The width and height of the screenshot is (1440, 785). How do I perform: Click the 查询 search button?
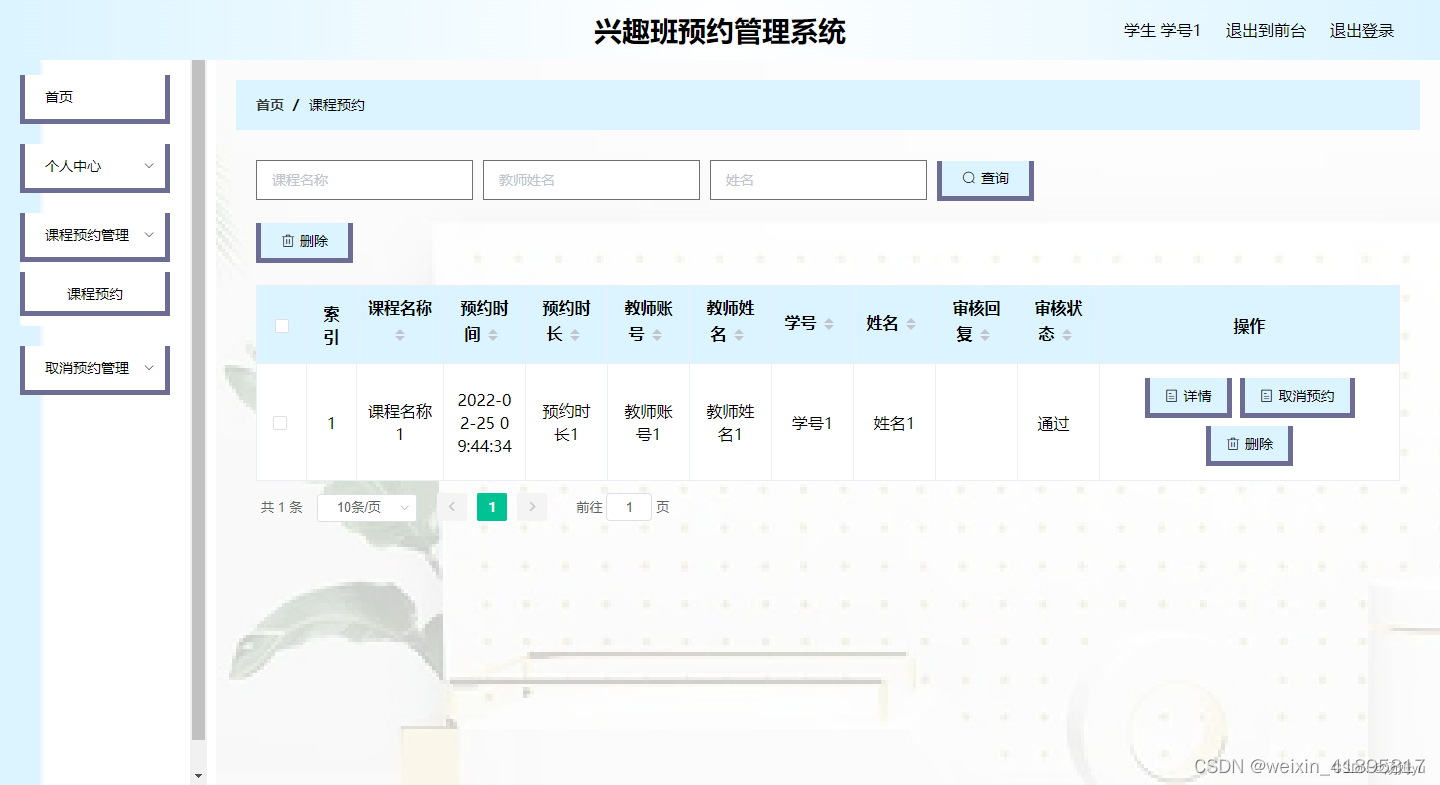click(x=985, y=179)
